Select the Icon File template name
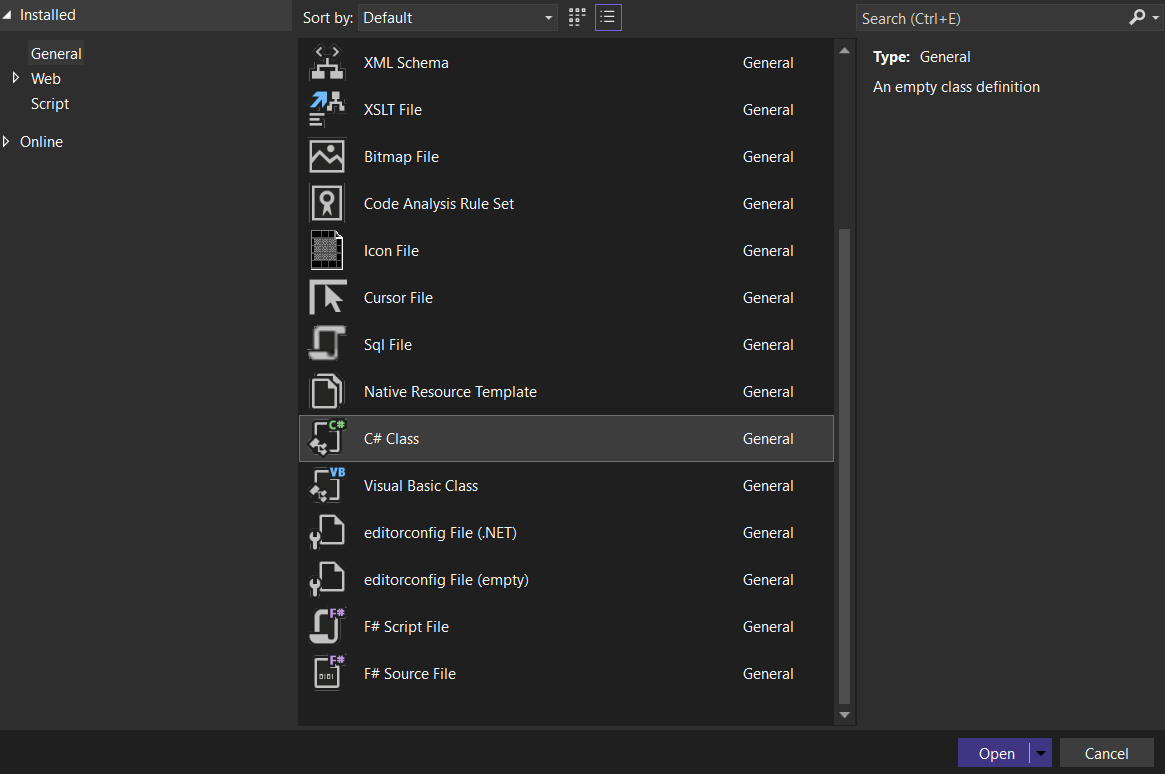Screen dimensions: 1165x774 (x=391, y=251)
